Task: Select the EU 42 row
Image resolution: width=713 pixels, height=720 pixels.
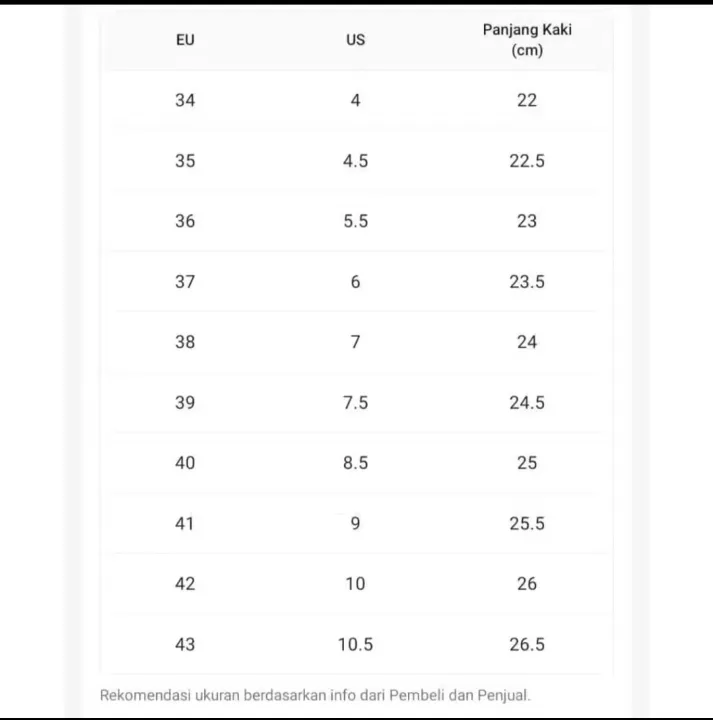Action: click(x=356, y=584)
